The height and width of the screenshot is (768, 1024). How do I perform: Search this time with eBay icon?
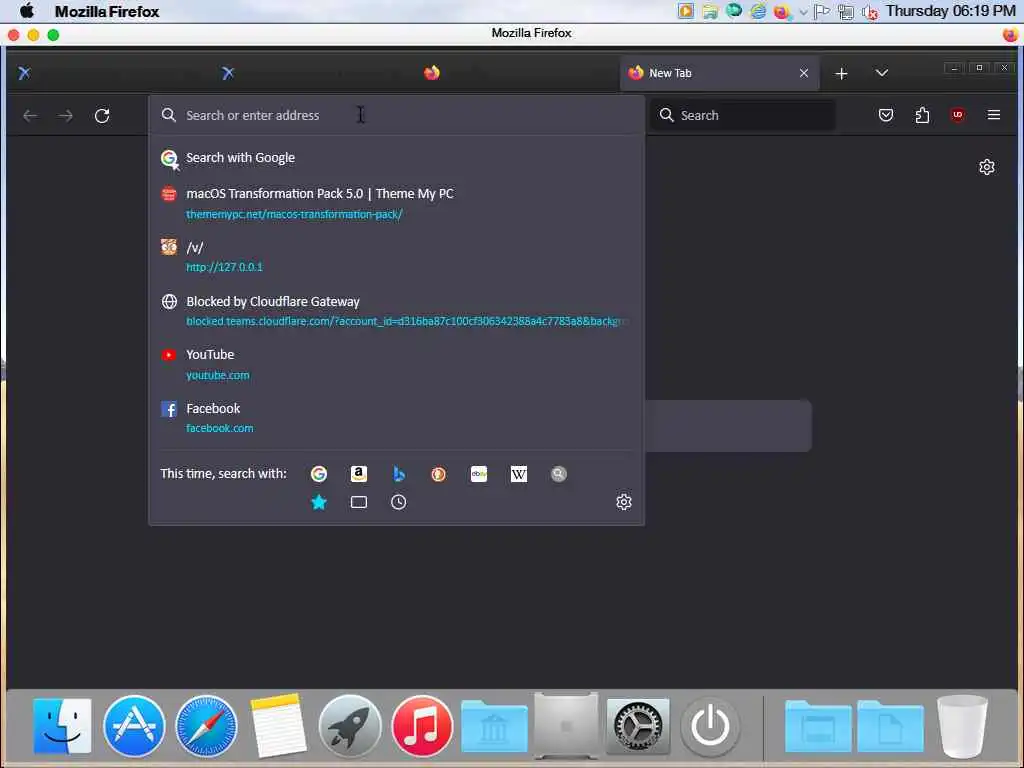click(x=479, y=473)
